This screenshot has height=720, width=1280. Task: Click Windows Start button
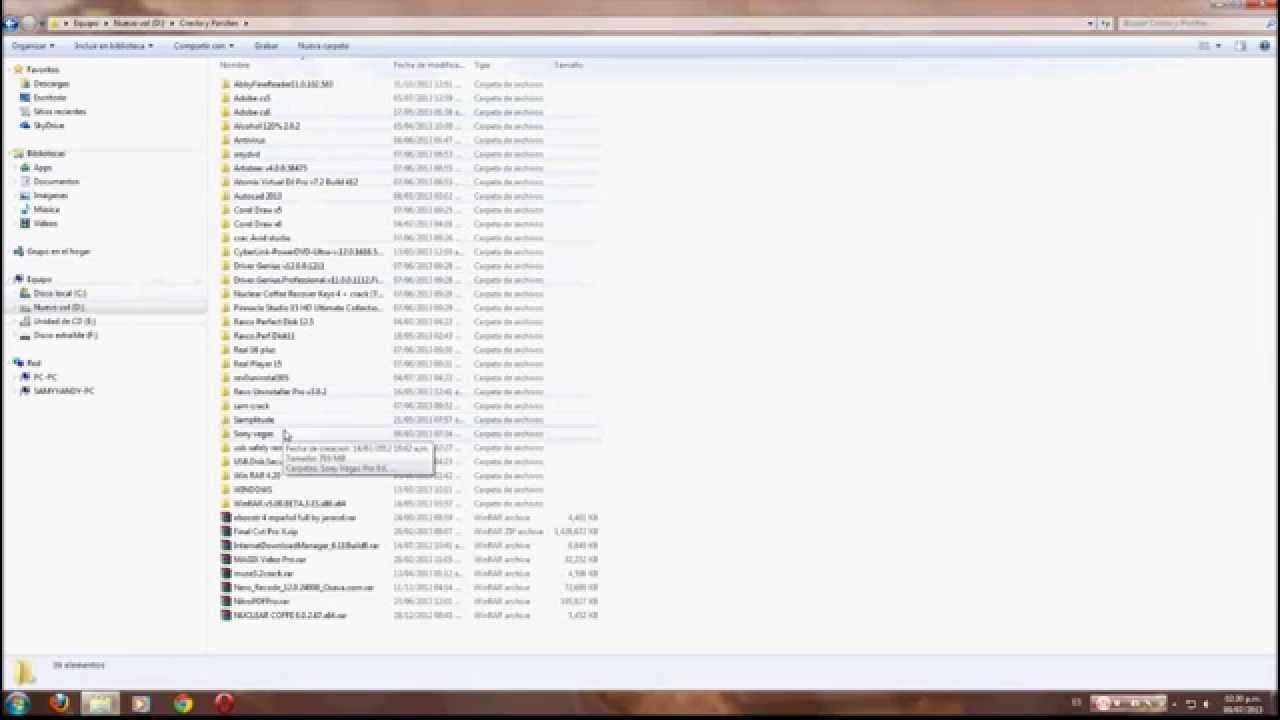[19, 704]
